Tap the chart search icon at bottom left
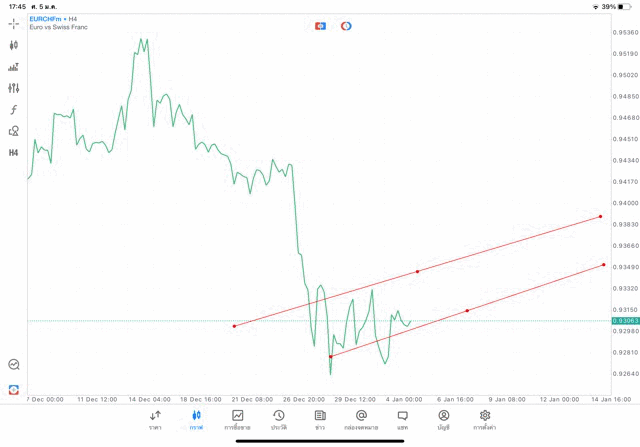Screen dimensions: 640x447 pos(14,365)
